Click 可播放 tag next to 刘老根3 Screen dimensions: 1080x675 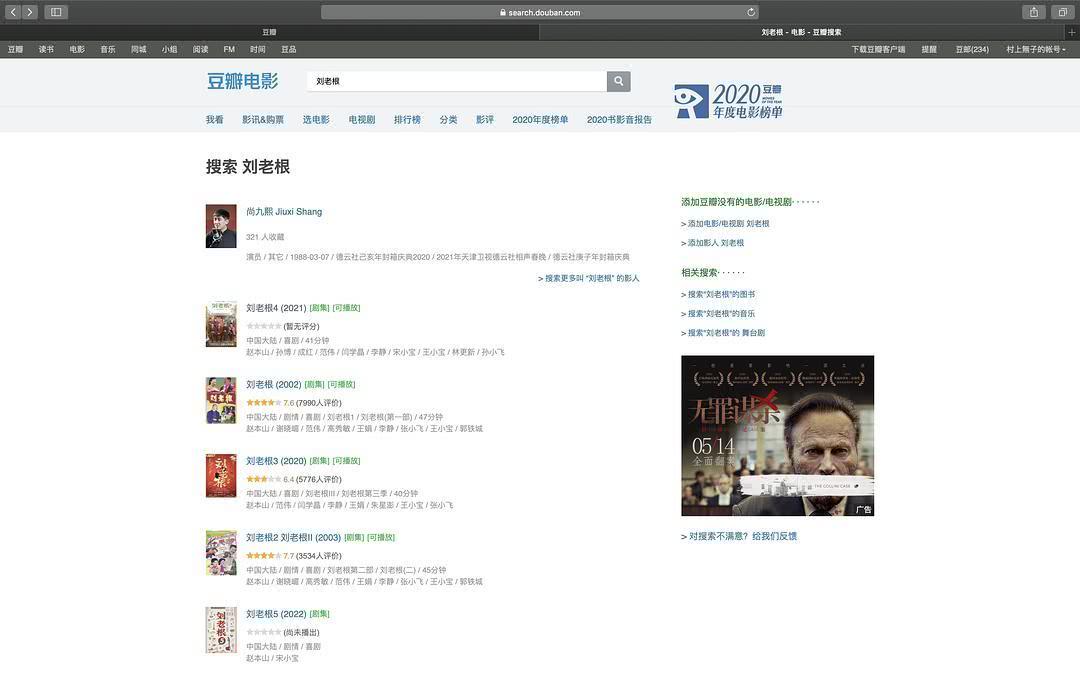click(x=346, y=461)
